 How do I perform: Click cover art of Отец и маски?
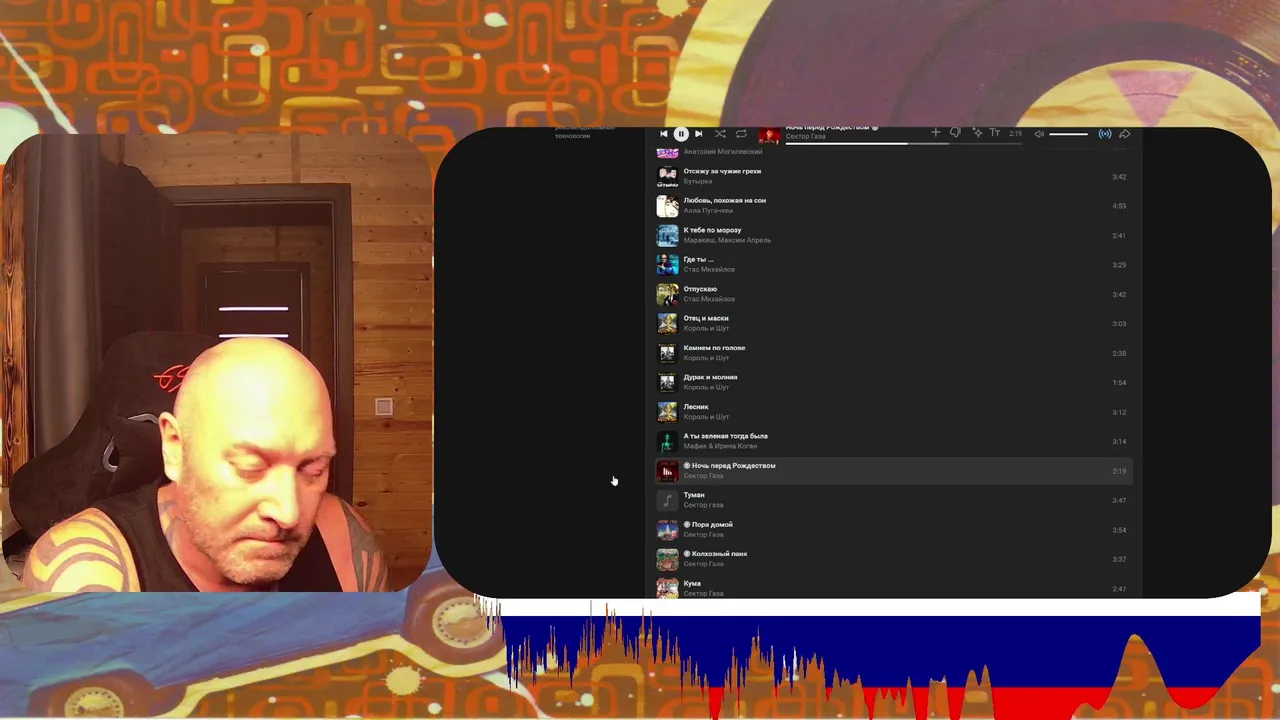click(667, 323)
